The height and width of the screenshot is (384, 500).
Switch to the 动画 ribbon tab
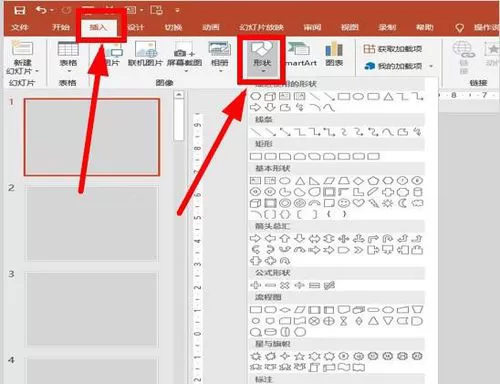point(211,28)
